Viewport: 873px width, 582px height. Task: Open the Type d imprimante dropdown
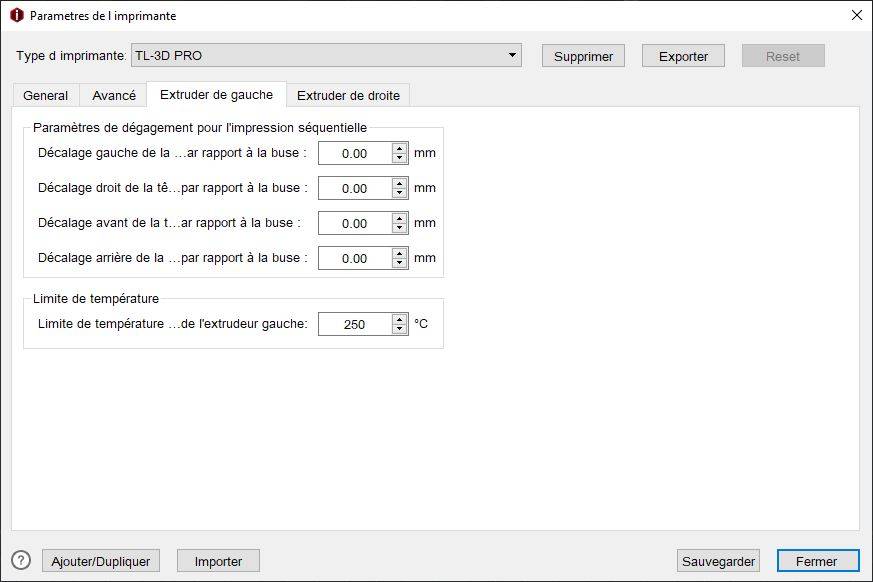coord(326,56)
